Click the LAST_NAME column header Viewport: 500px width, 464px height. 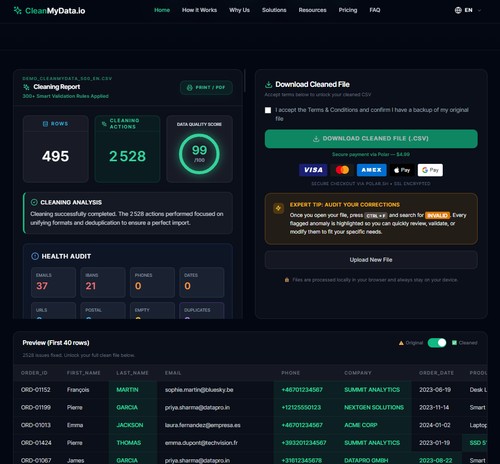point(132,373)
